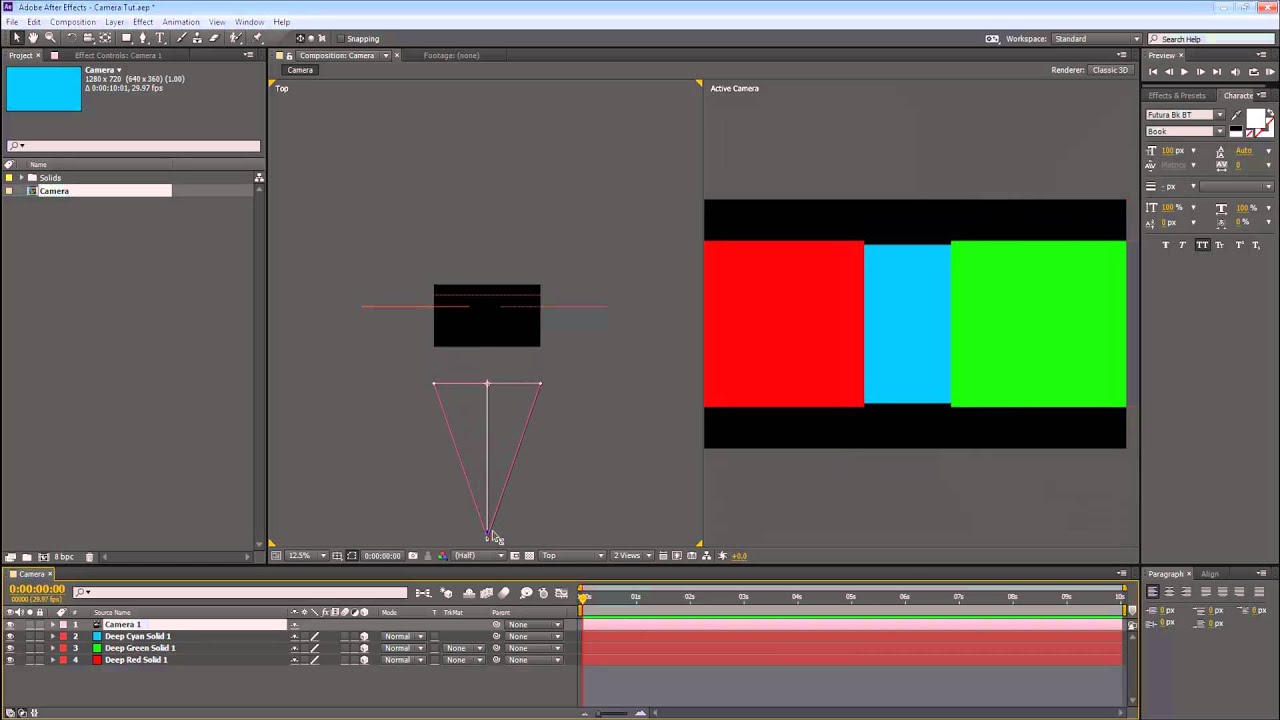The width and height of the screenshot is (1280, 720).
Task: Open the magnification ratio dropdown
Action: point(321,555)
